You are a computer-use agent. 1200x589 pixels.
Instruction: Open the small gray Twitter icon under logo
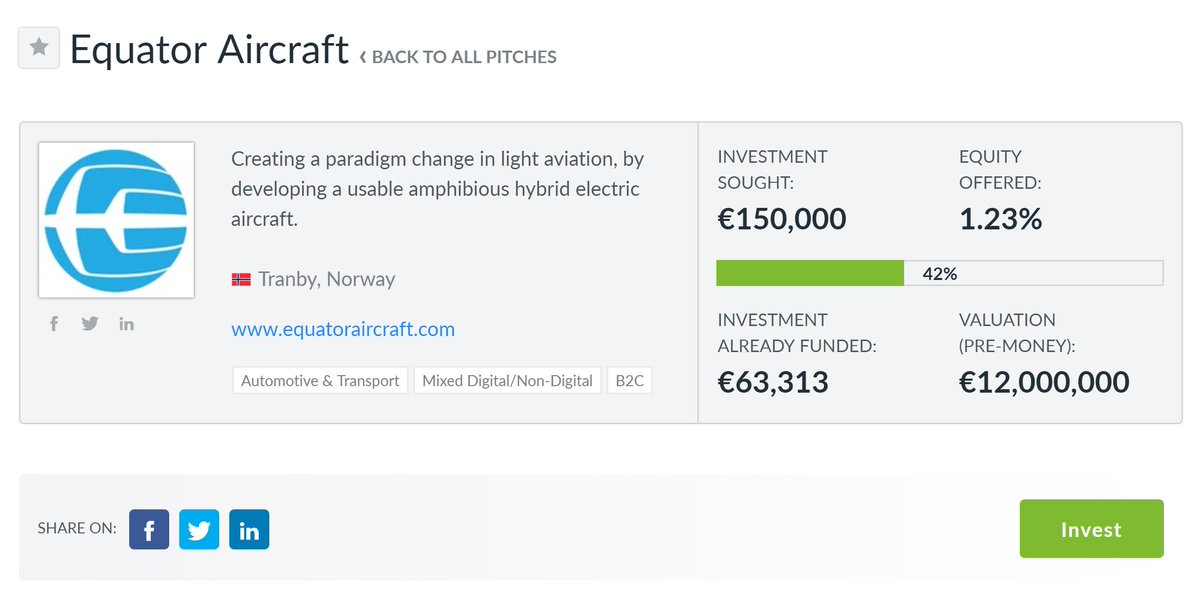90,324
